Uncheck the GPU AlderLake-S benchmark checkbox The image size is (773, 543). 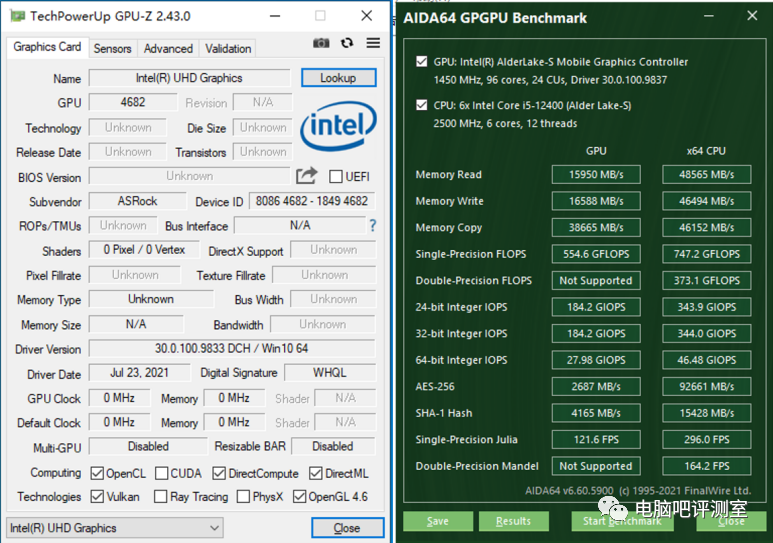422,62
